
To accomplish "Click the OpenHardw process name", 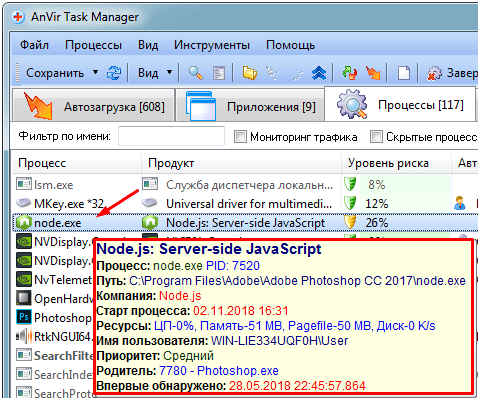I will coord(64,299).
